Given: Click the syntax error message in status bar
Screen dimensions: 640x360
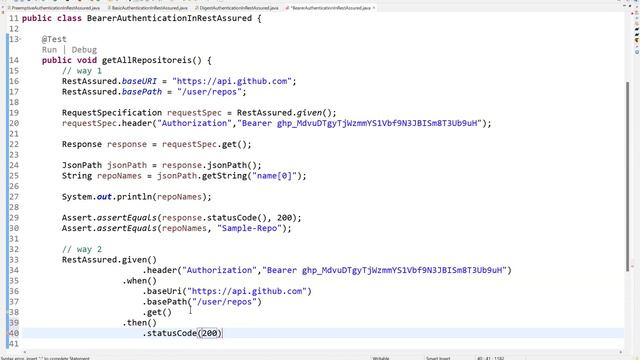Looking at the screenshot, I should tap(45, 358).
